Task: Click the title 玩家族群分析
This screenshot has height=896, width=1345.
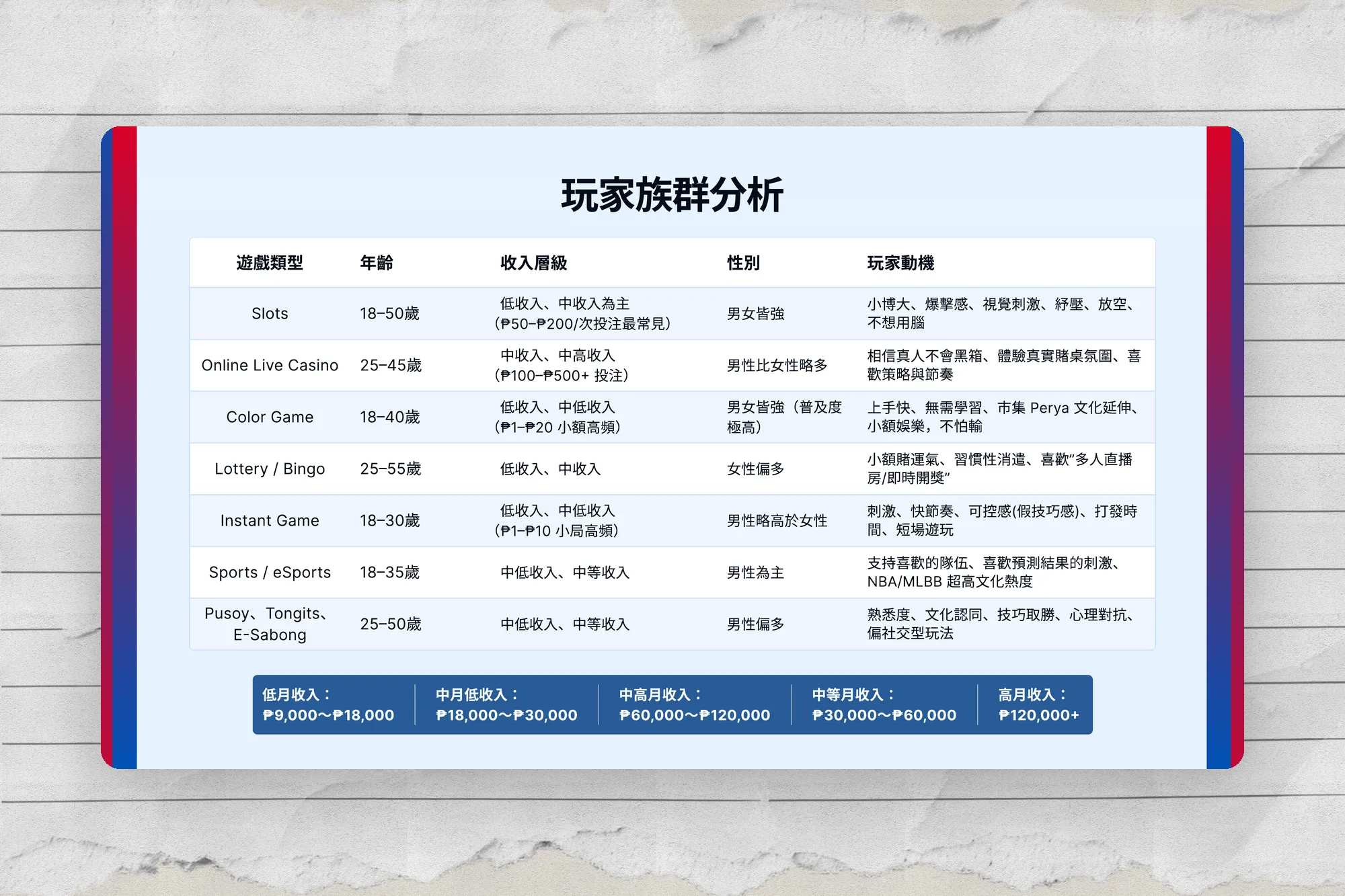Action: tap(672, 195)
